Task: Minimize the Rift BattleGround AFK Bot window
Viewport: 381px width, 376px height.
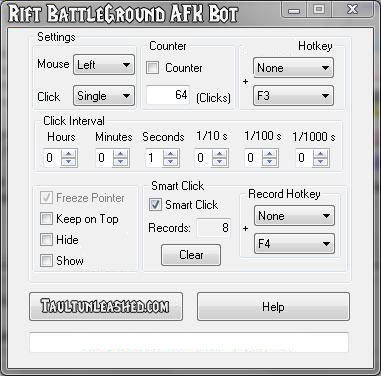Action: point(294,10)
